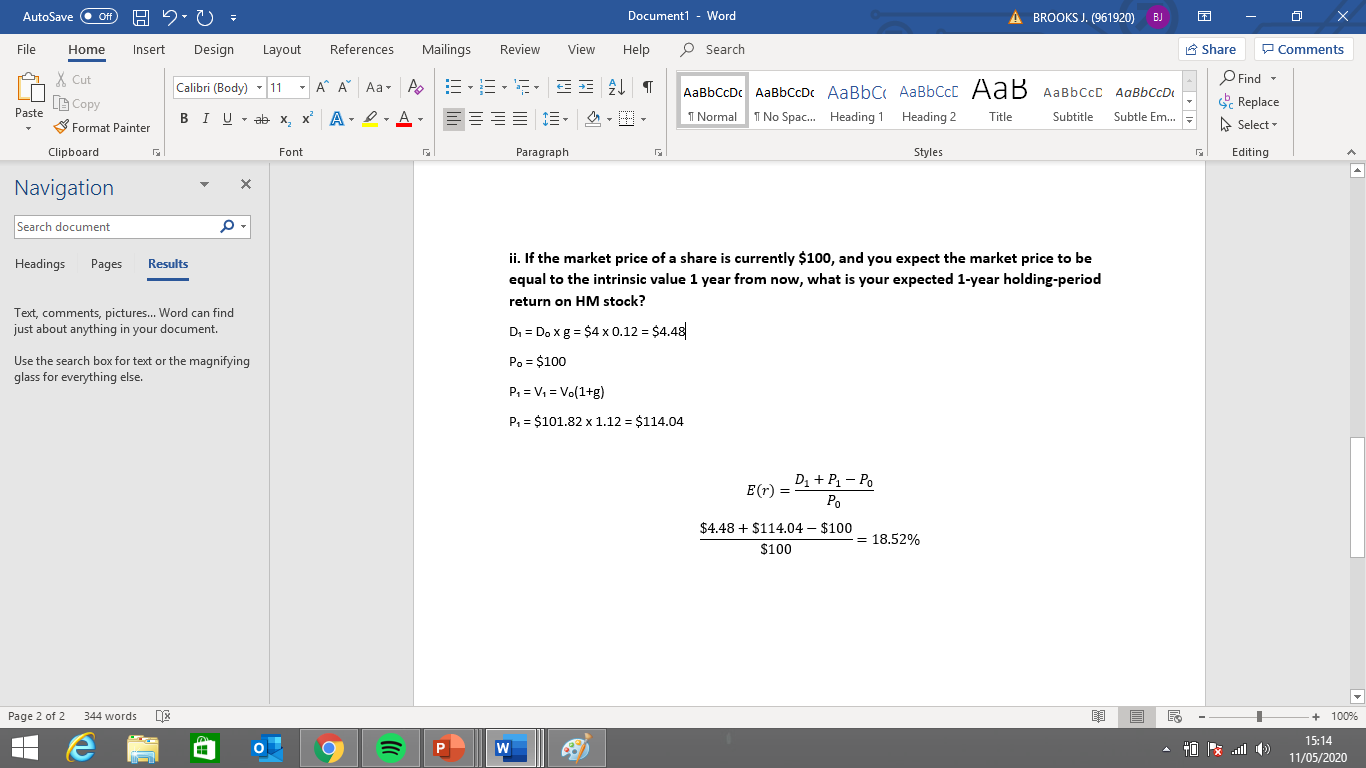Click the Share button
Image resolution: width=1366 pixels, height=768 pixels.
(1212, 49)
